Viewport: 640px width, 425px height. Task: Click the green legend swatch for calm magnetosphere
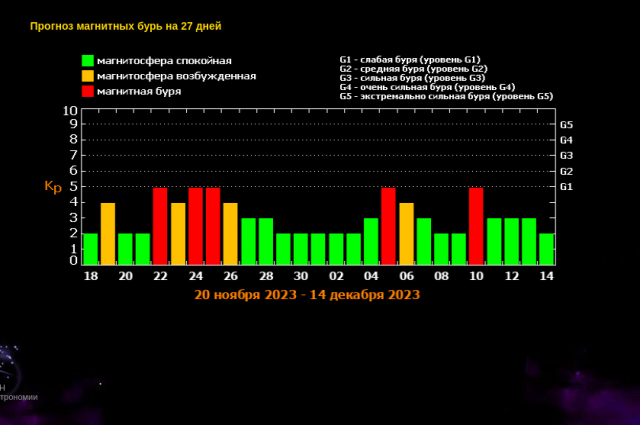[x=88, y=61]
